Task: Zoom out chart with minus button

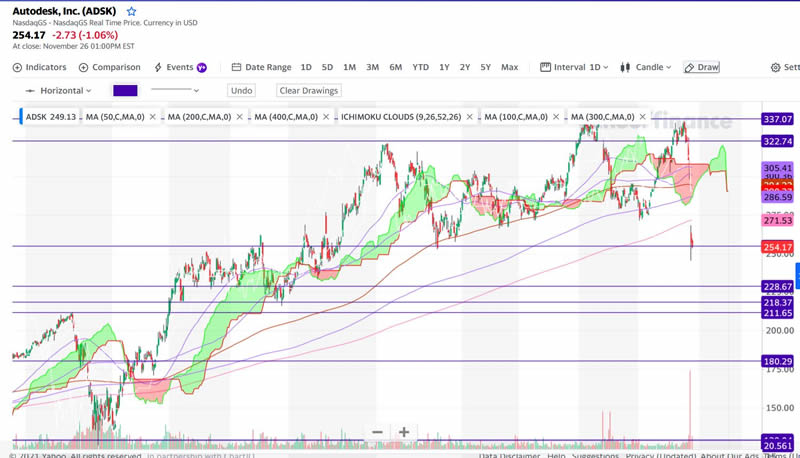Action: [x=378, y=432]
